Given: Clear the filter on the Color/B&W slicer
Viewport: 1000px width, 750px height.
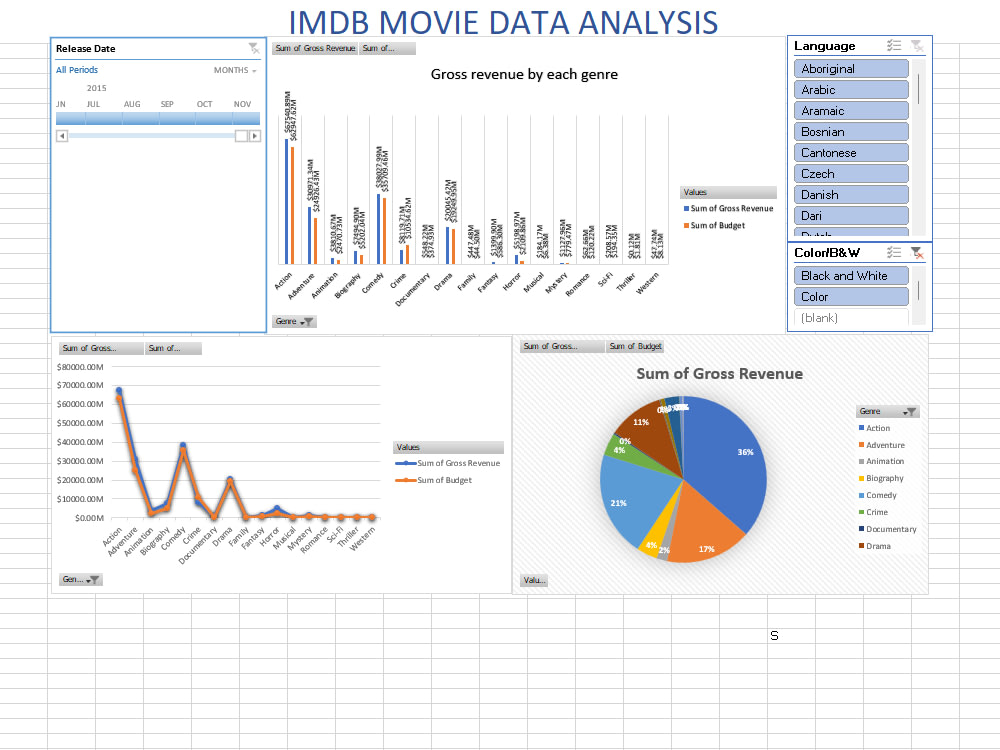Looking at the screenshot, I should 917,253.
